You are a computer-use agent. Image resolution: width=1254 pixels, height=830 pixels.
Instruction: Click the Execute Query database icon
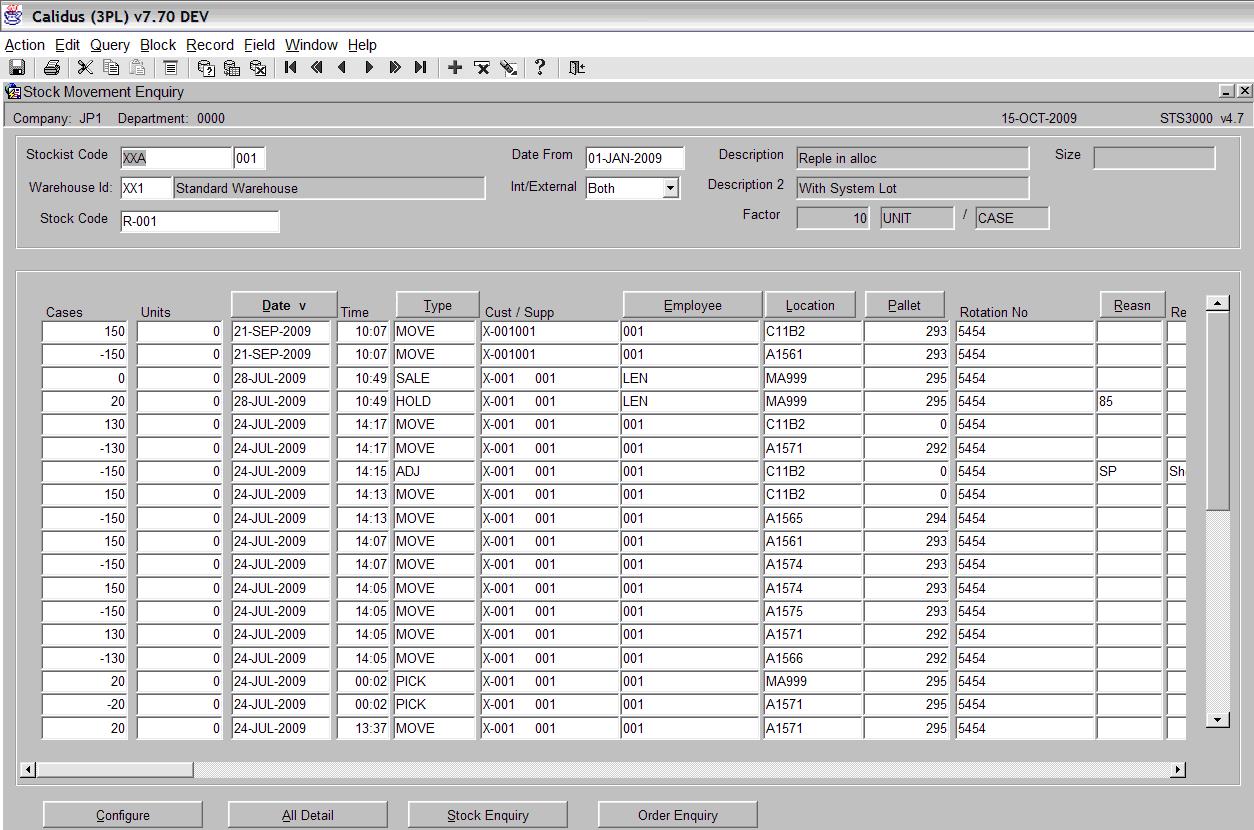point(232,68)
